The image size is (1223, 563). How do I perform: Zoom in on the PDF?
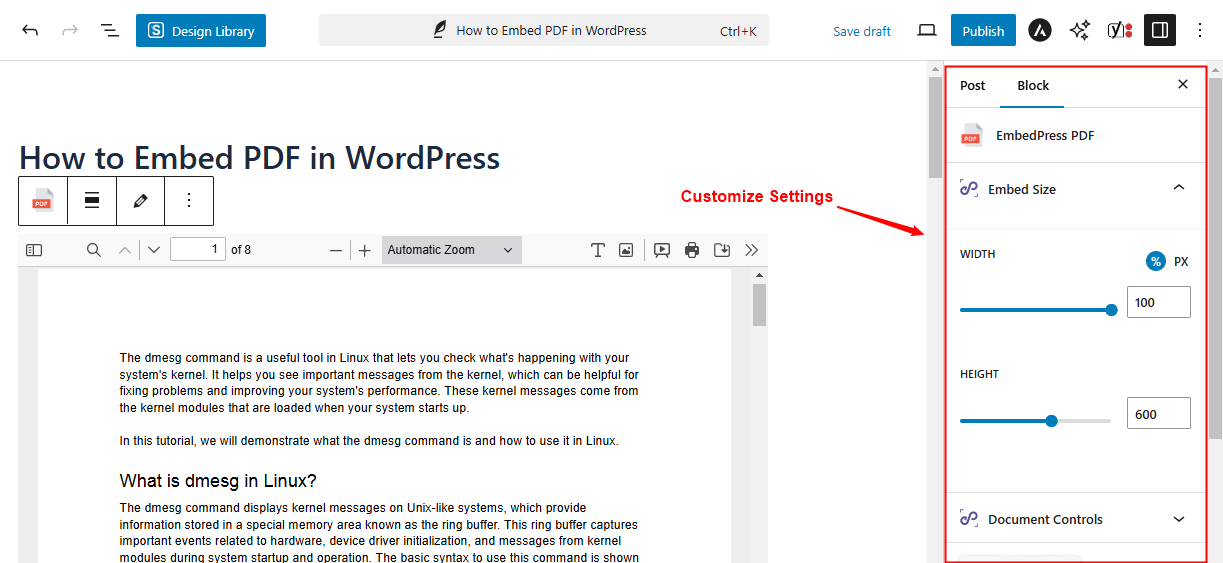[x=365, y=250]
